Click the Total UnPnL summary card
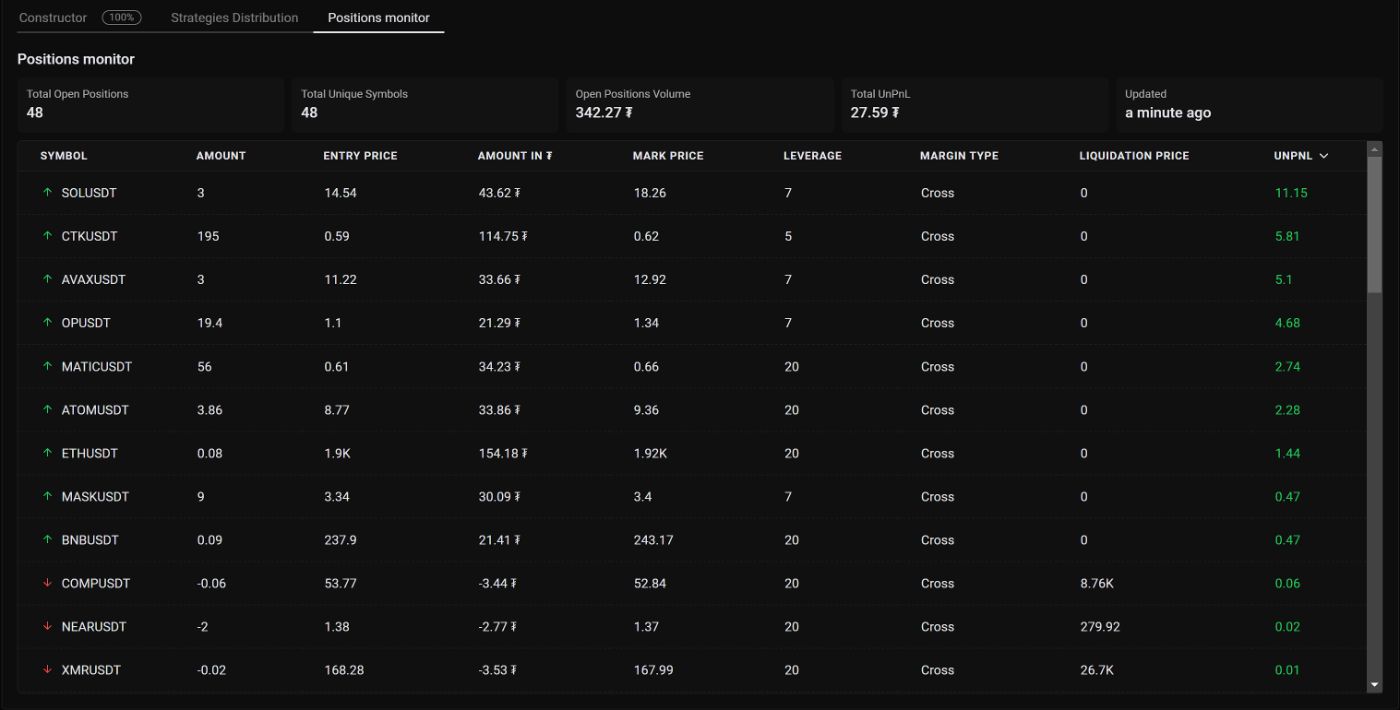 [973, 104]
